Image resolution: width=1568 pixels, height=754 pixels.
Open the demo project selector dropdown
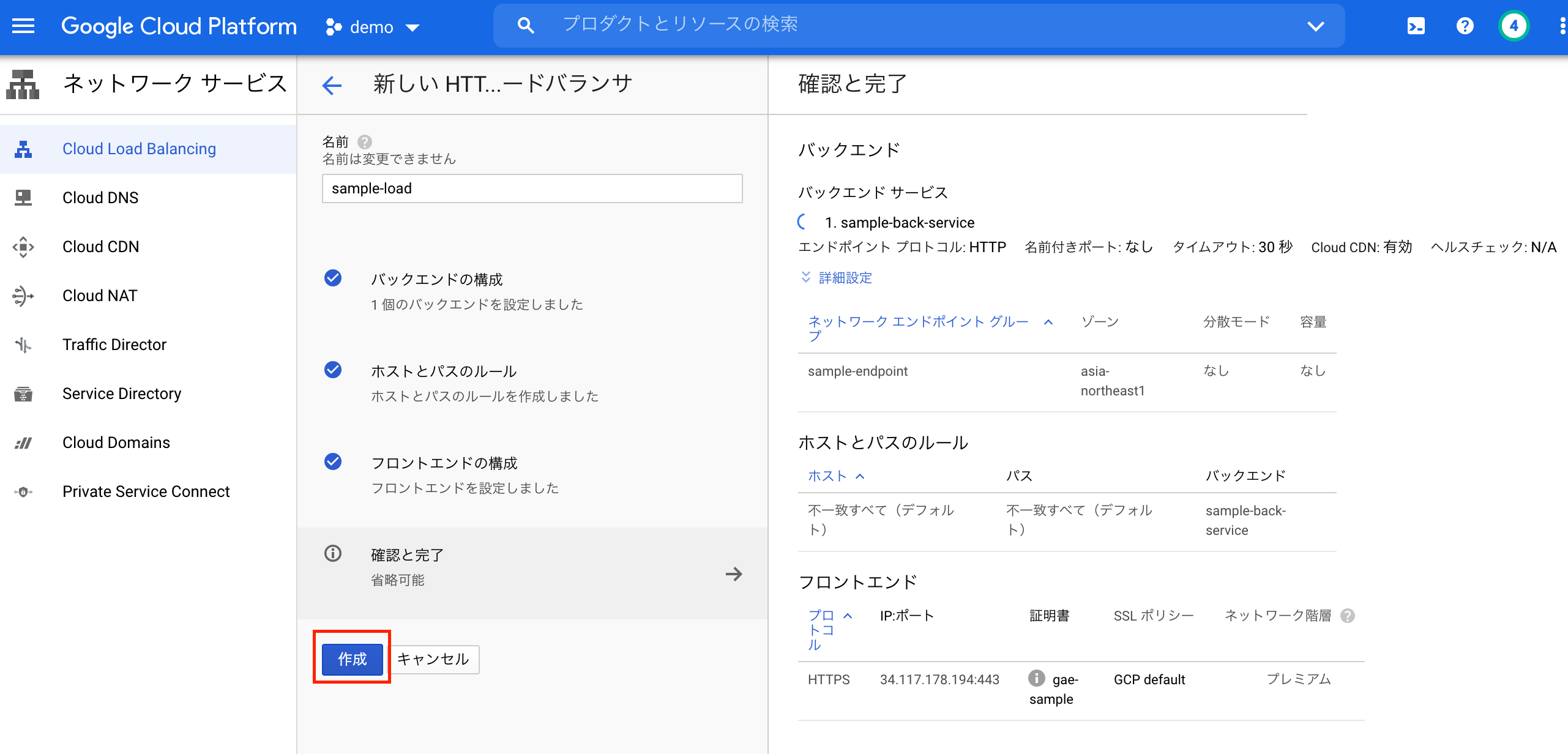point(373,28)
